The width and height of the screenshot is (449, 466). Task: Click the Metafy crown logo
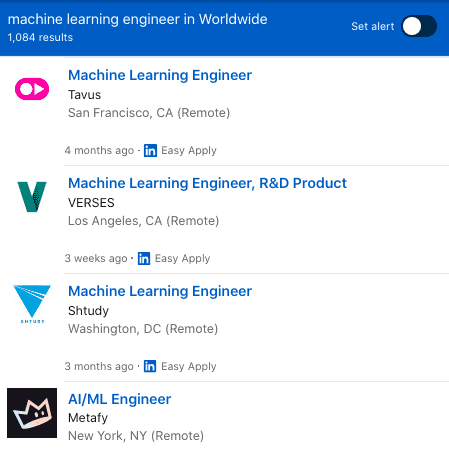coord(32,413)
